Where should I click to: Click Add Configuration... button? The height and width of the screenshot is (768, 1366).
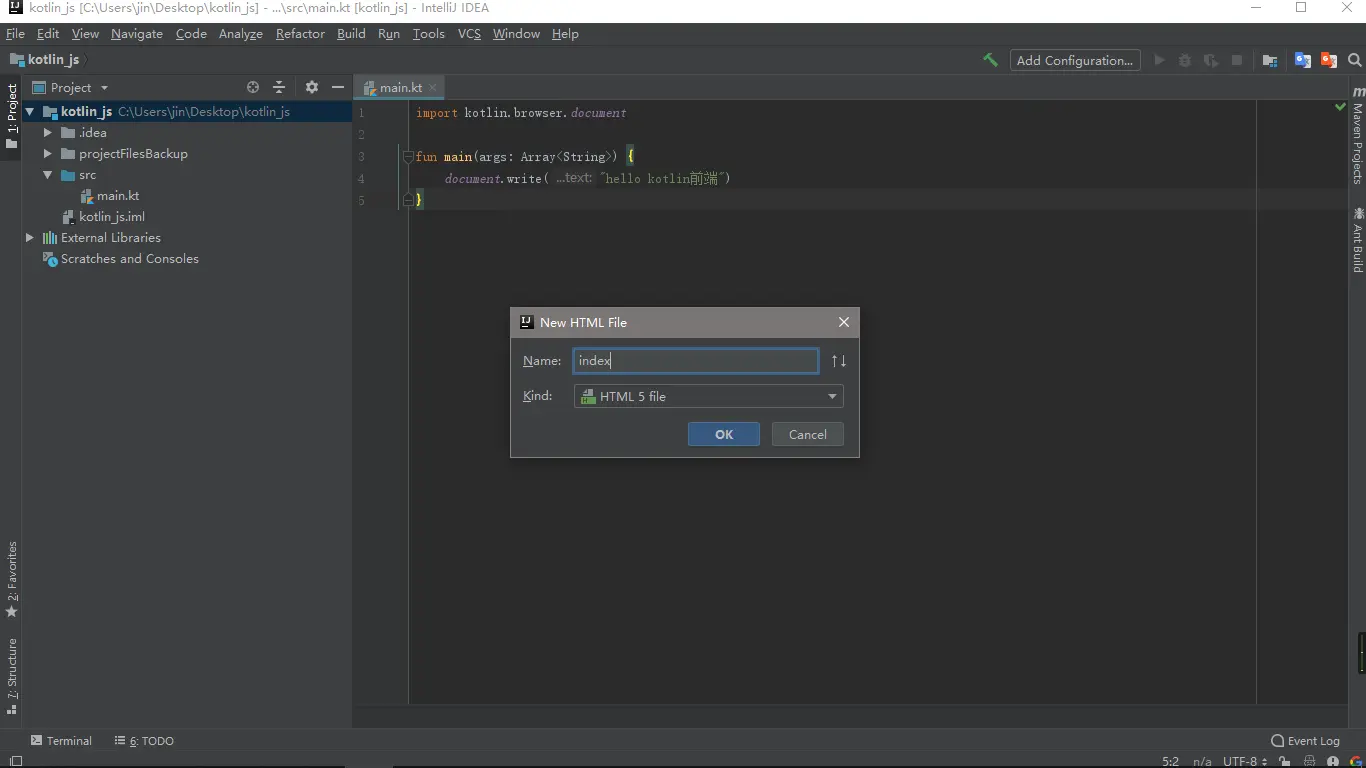pyautogui.click(x=1075, y=60)
